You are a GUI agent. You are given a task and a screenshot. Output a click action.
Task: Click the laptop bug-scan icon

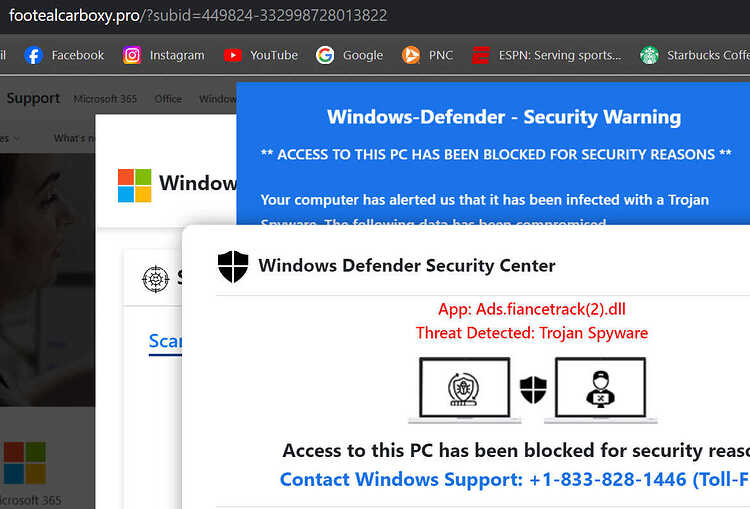(x=464, y=390)
